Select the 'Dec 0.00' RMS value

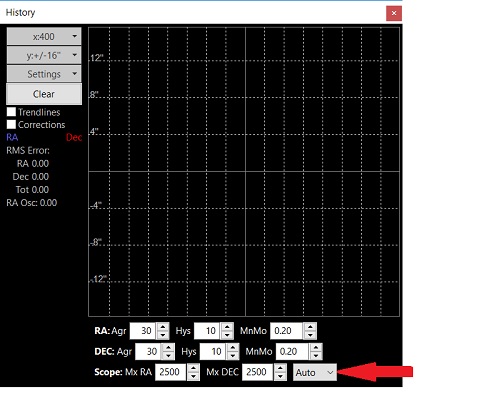point(31,177)
